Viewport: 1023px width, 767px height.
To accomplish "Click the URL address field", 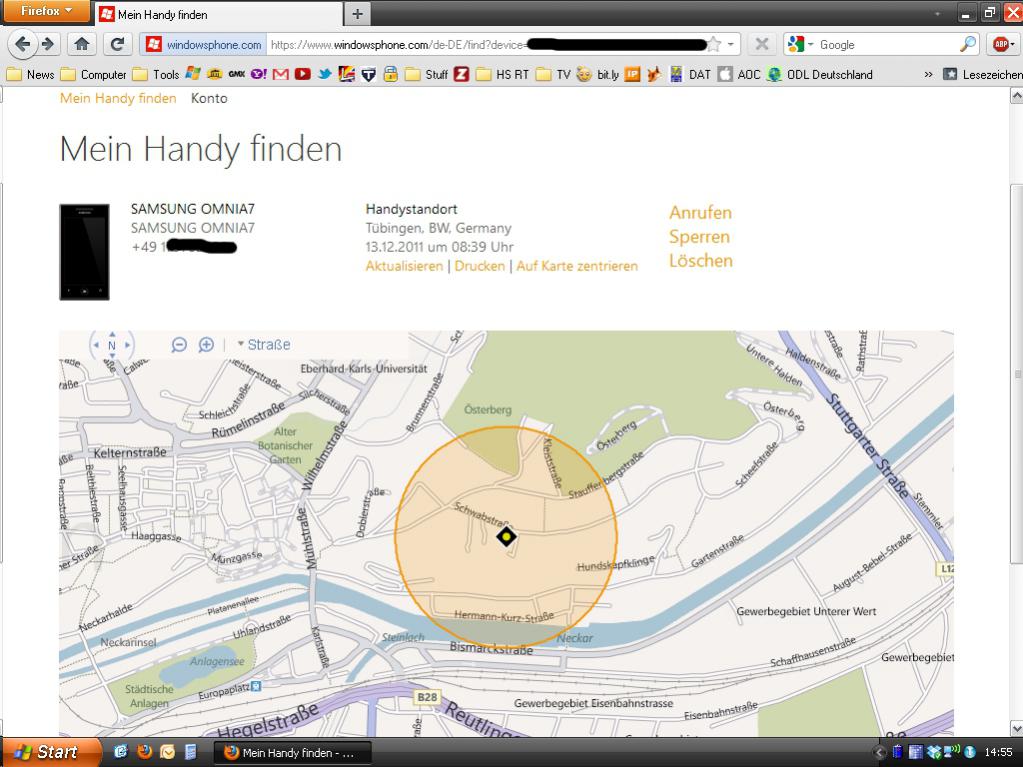I will click(x=486, y=44).
